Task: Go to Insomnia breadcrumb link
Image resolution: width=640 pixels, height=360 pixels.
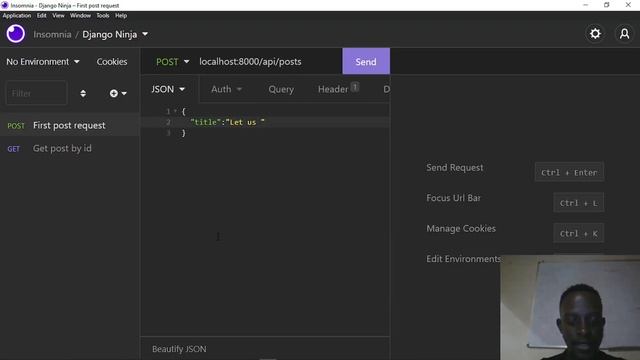Action: [52, 34]
